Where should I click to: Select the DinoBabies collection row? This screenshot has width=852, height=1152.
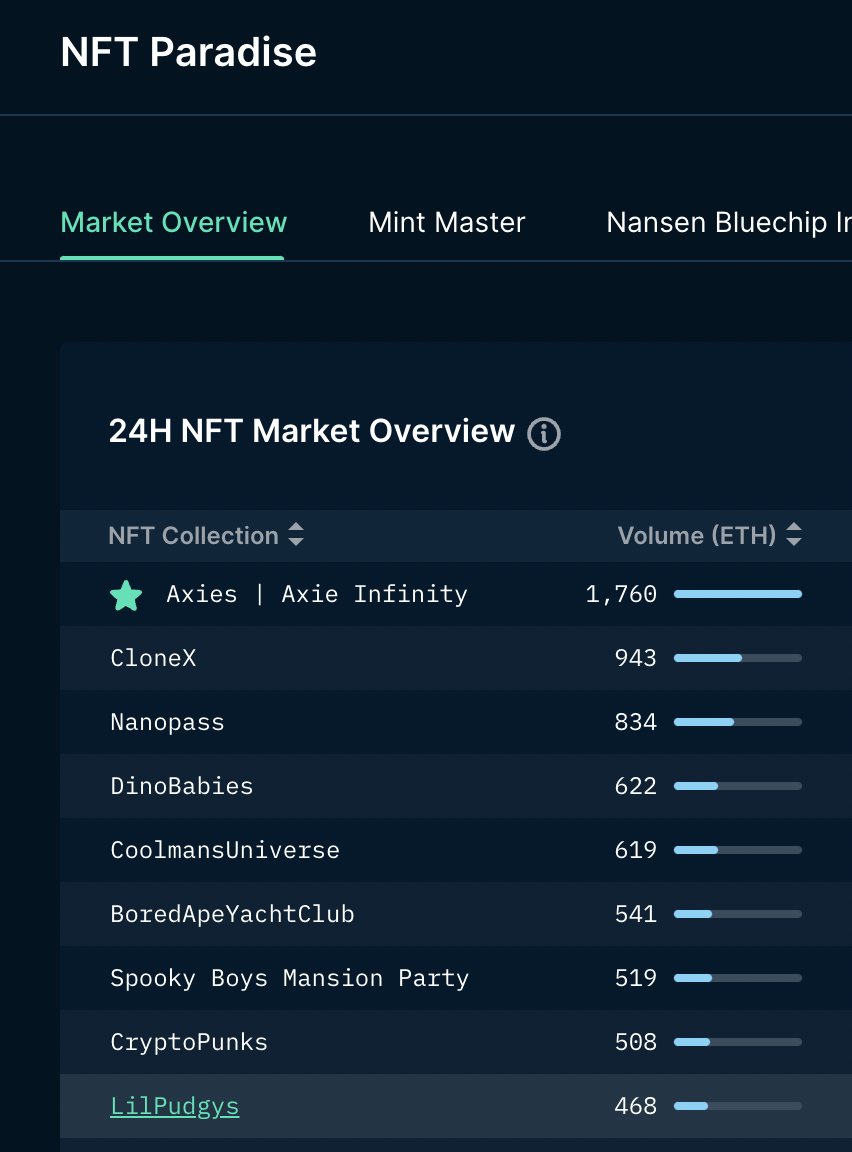click(x=456, y=785)
